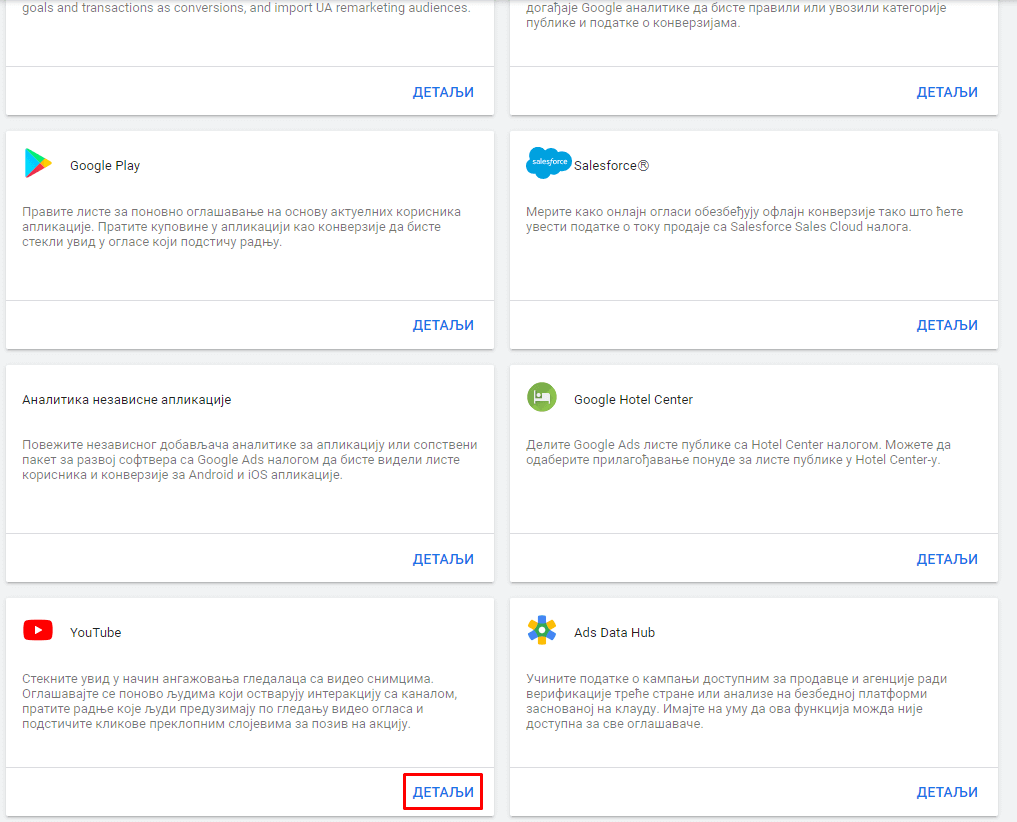Click the YouTube play logo icon
The height and width of the screenshot is (822, 1017).
tap(38, 630)
